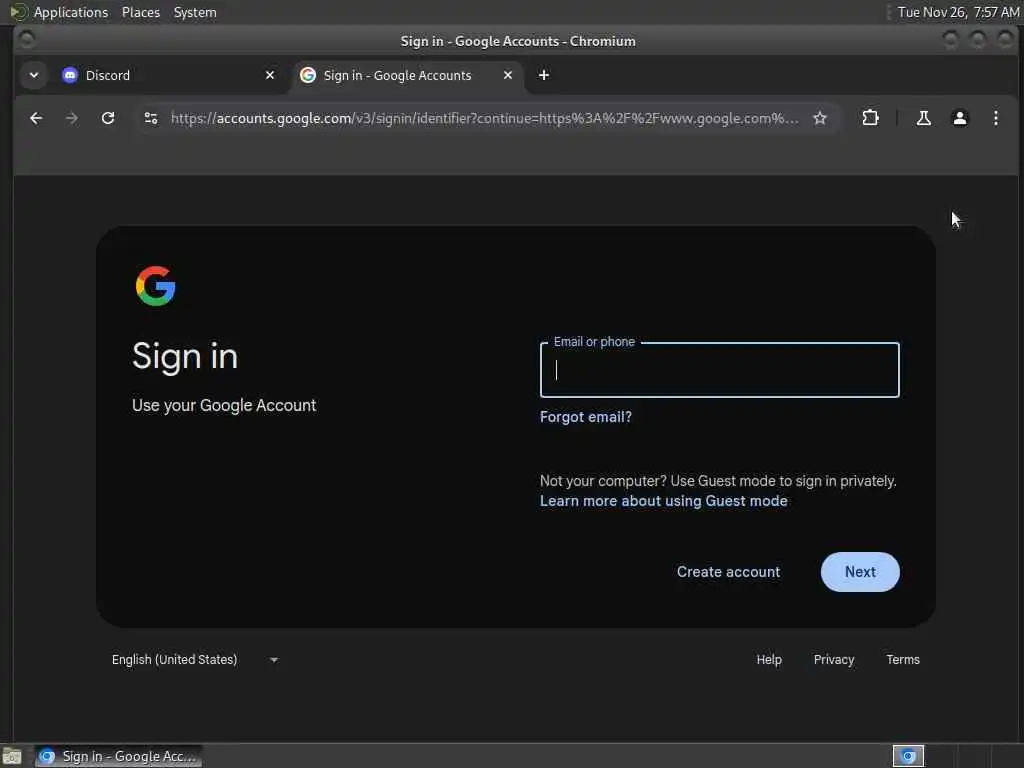
Task: Close the Discord tab
Action: click(270, 75)
